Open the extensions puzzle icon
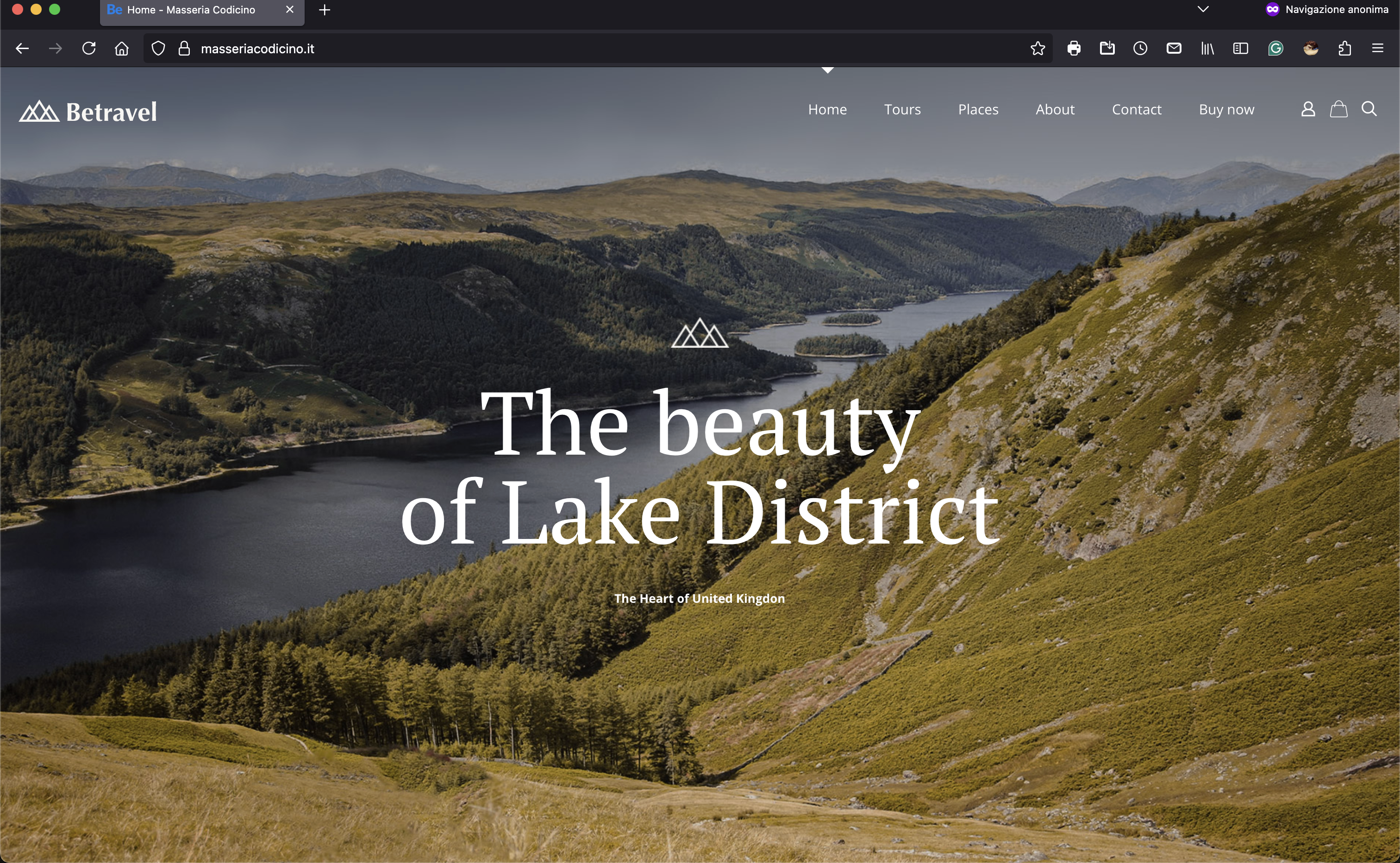 click(x=1344, y=49)
